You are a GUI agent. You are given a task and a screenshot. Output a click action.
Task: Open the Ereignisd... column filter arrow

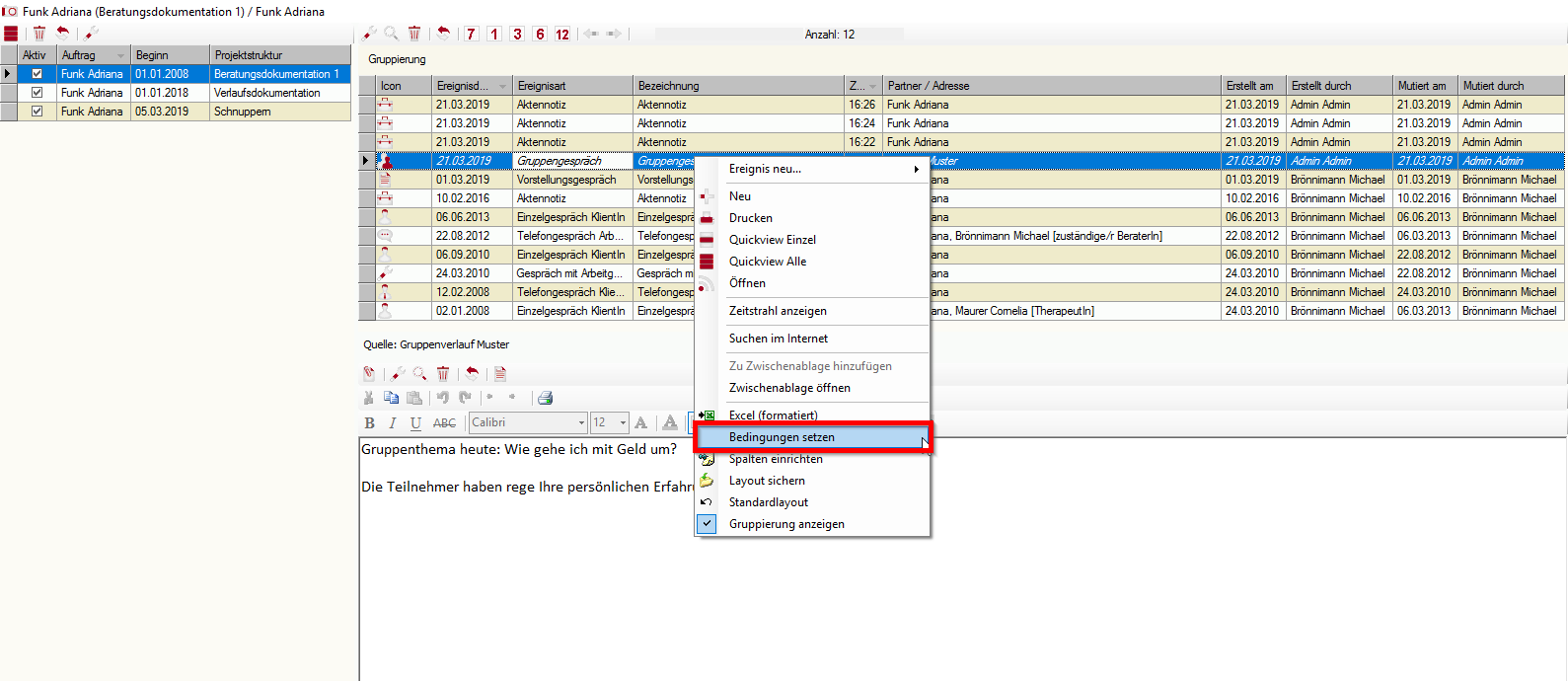(503, 86)
